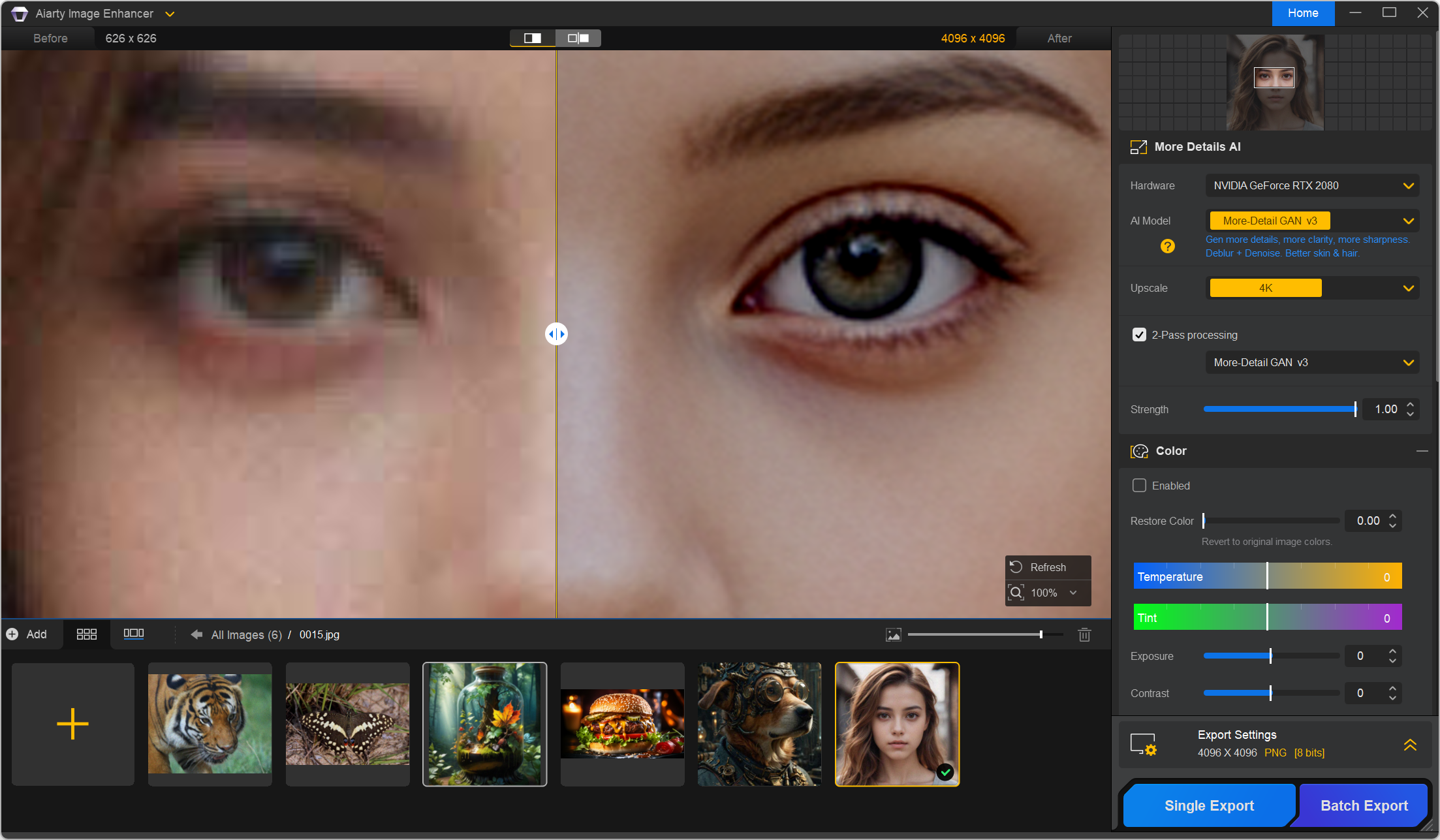Enable the Color adjustments checkbox

(1139, 486)
